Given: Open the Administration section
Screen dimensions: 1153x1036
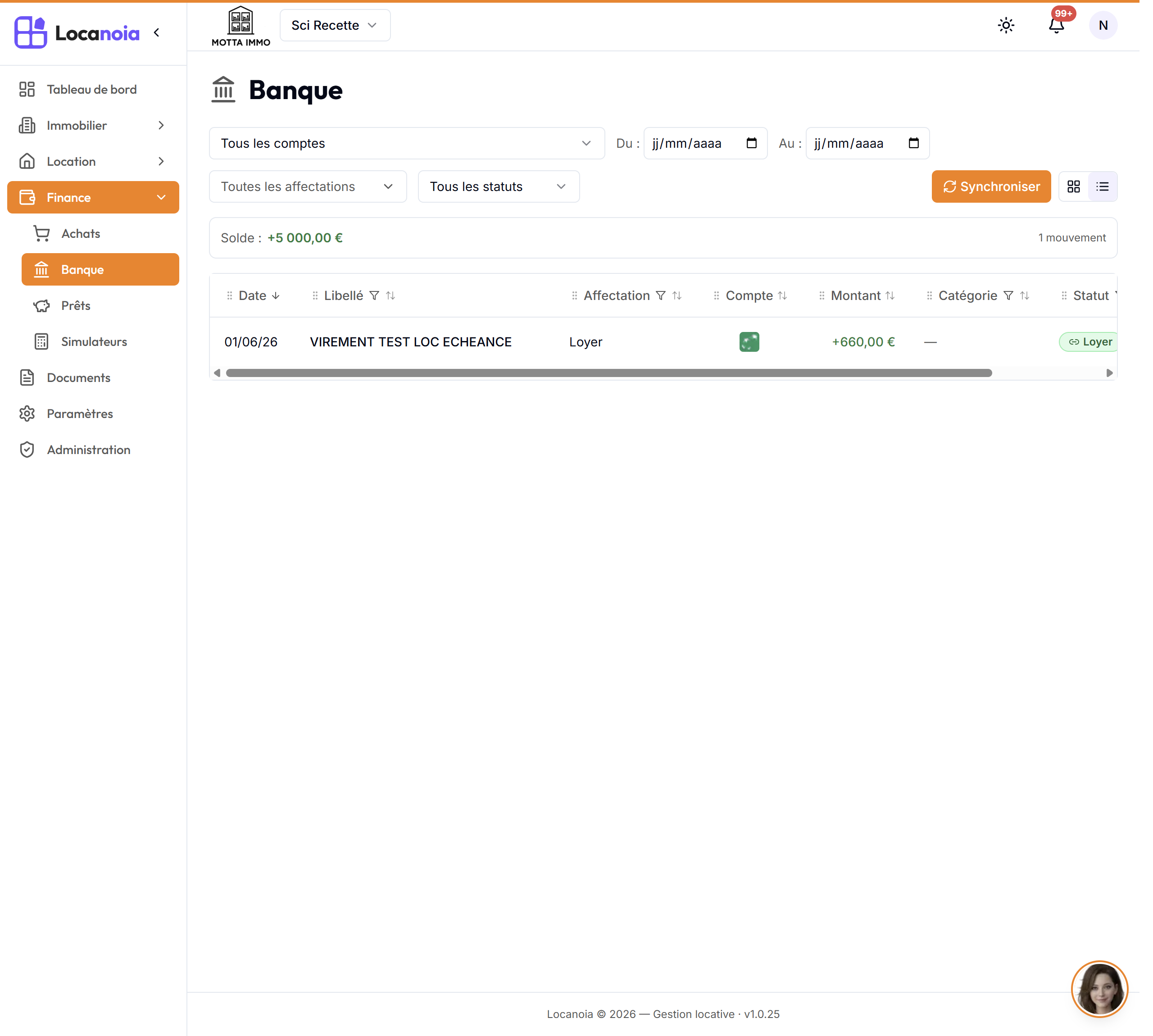Looking at the screenshot, I should tap(93, 450).
